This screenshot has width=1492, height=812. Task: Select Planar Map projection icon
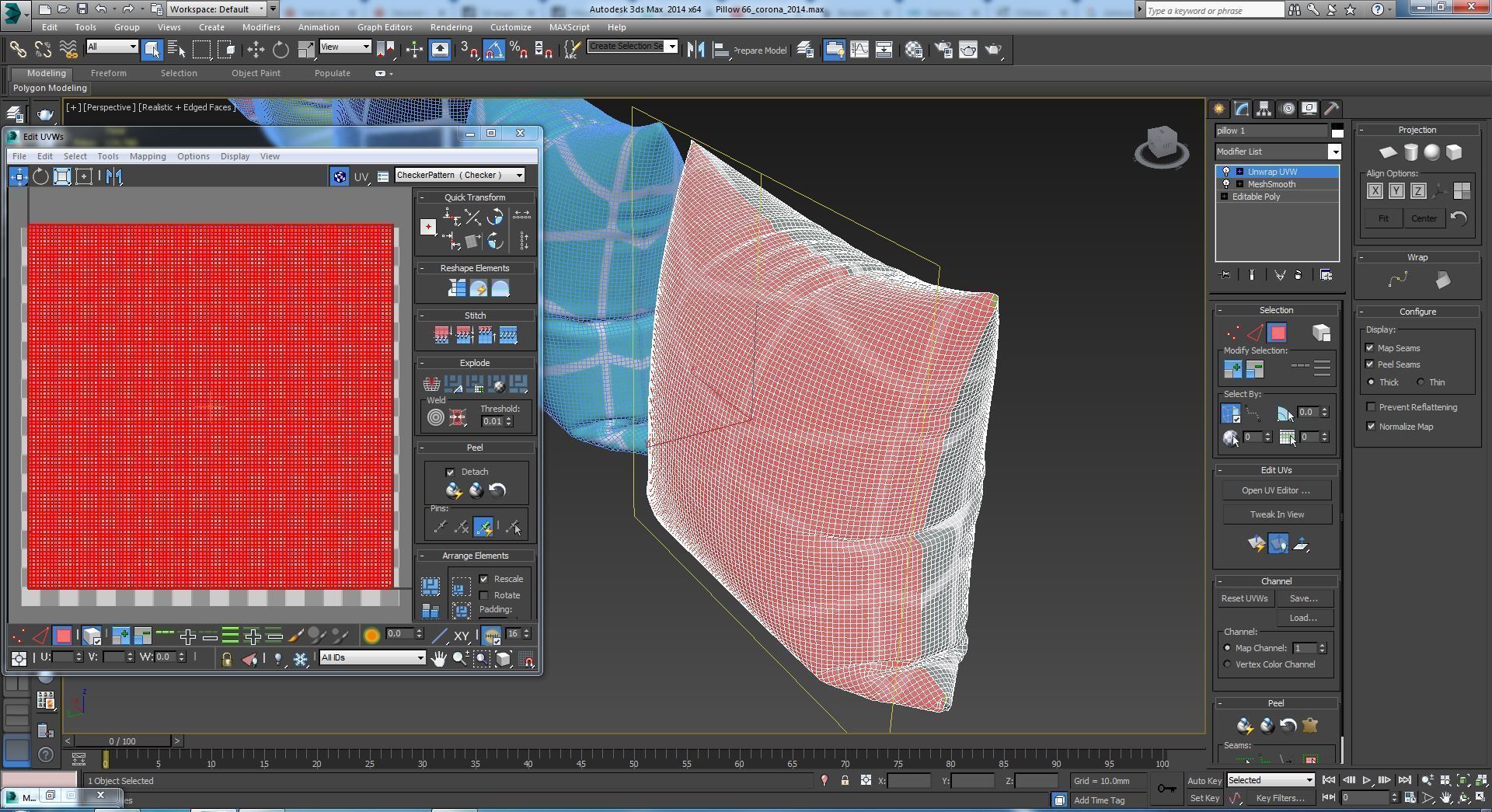click(x=1388, y=152)
